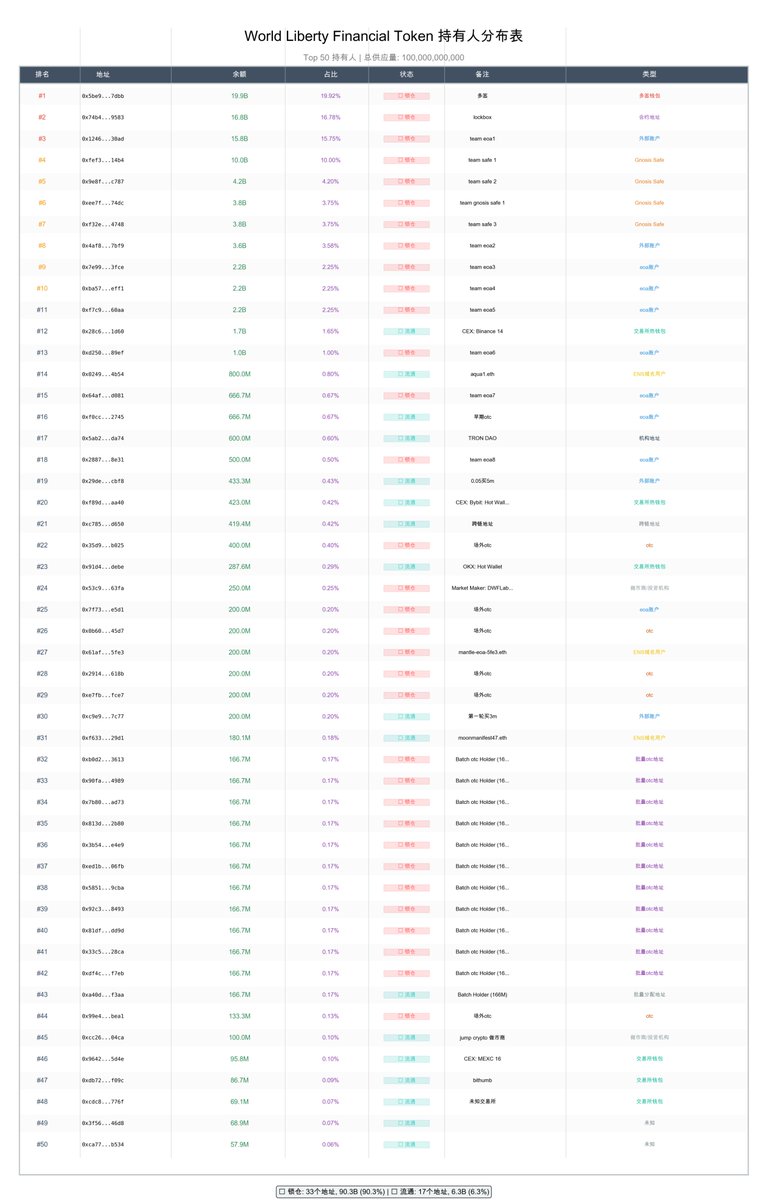Click the 余额 column header
Screen dimensions: 768x1200
pos(240,74)
